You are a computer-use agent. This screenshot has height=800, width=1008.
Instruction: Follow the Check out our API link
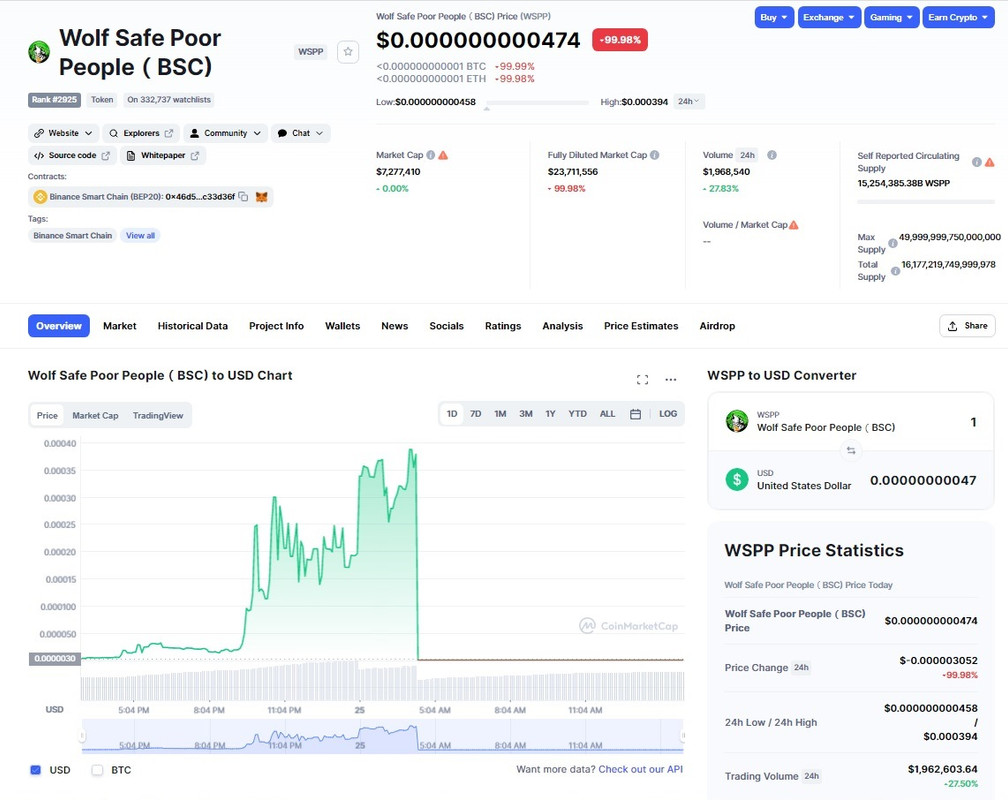pos(640,769)
